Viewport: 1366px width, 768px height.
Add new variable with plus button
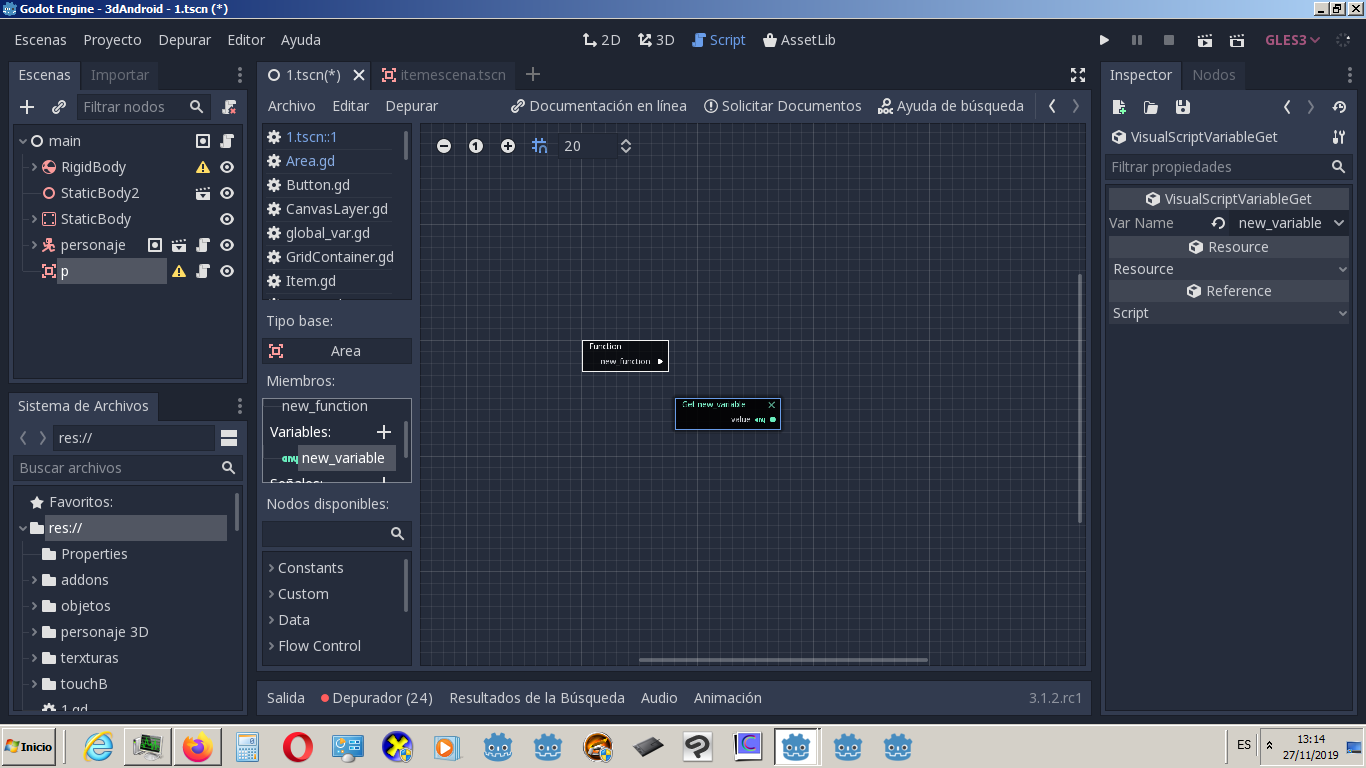click(x=384, y=432)
